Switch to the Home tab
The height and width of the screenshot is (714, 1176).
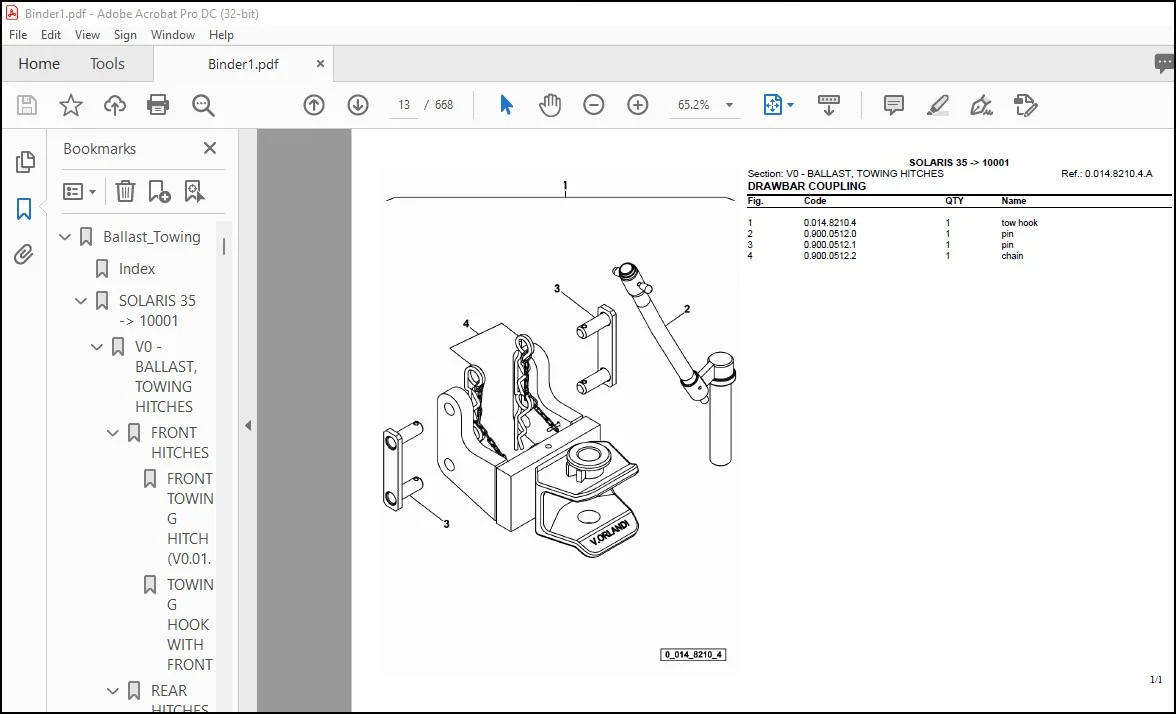tap(39, 64)
